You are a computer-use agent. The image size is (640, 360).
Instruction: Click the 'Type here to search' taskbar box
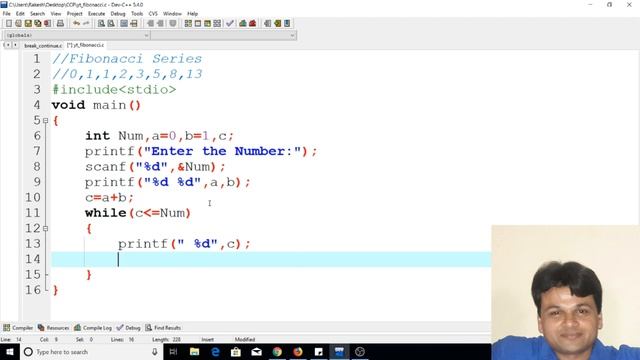point(91,352)
